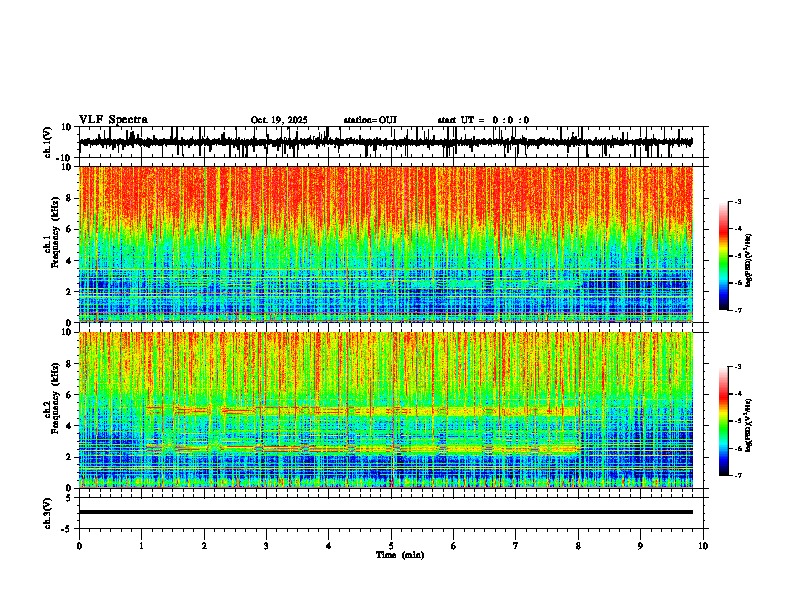792x612 pixels.
Task: Click the 'ch.3(V)' axis label
Action: [48, 513]
